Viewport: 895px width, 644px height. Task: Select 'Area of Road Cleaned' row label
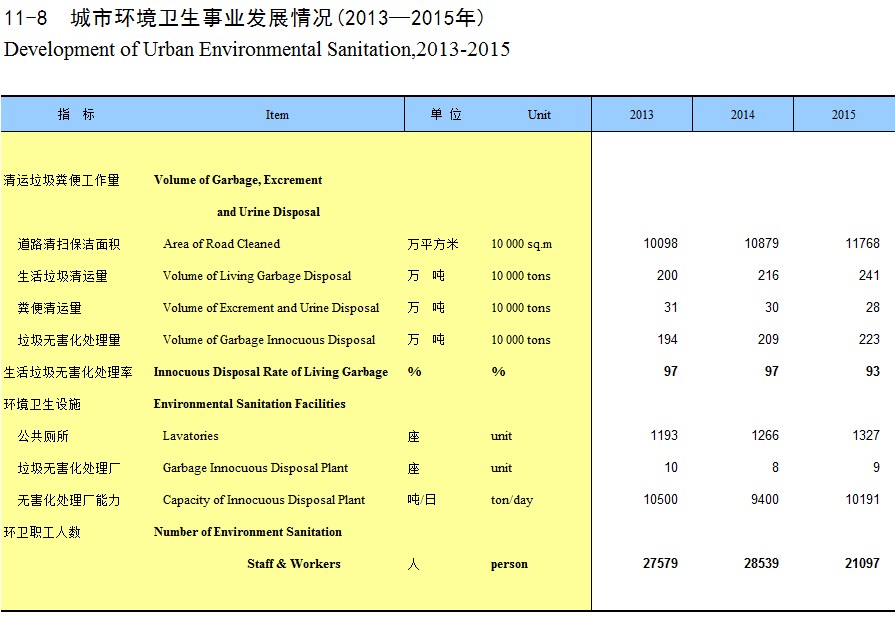pyautogui.click(x=221, y=244)
